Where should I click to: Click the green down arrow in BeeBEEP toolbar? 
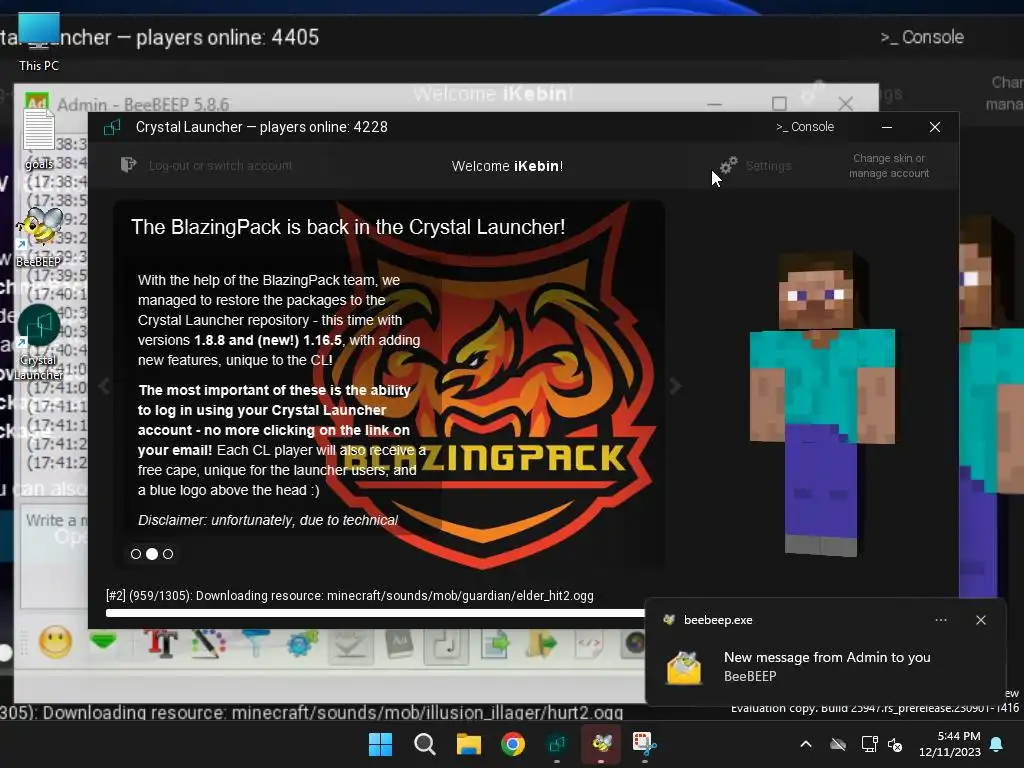pyautogui.click(x=103, y=641)
